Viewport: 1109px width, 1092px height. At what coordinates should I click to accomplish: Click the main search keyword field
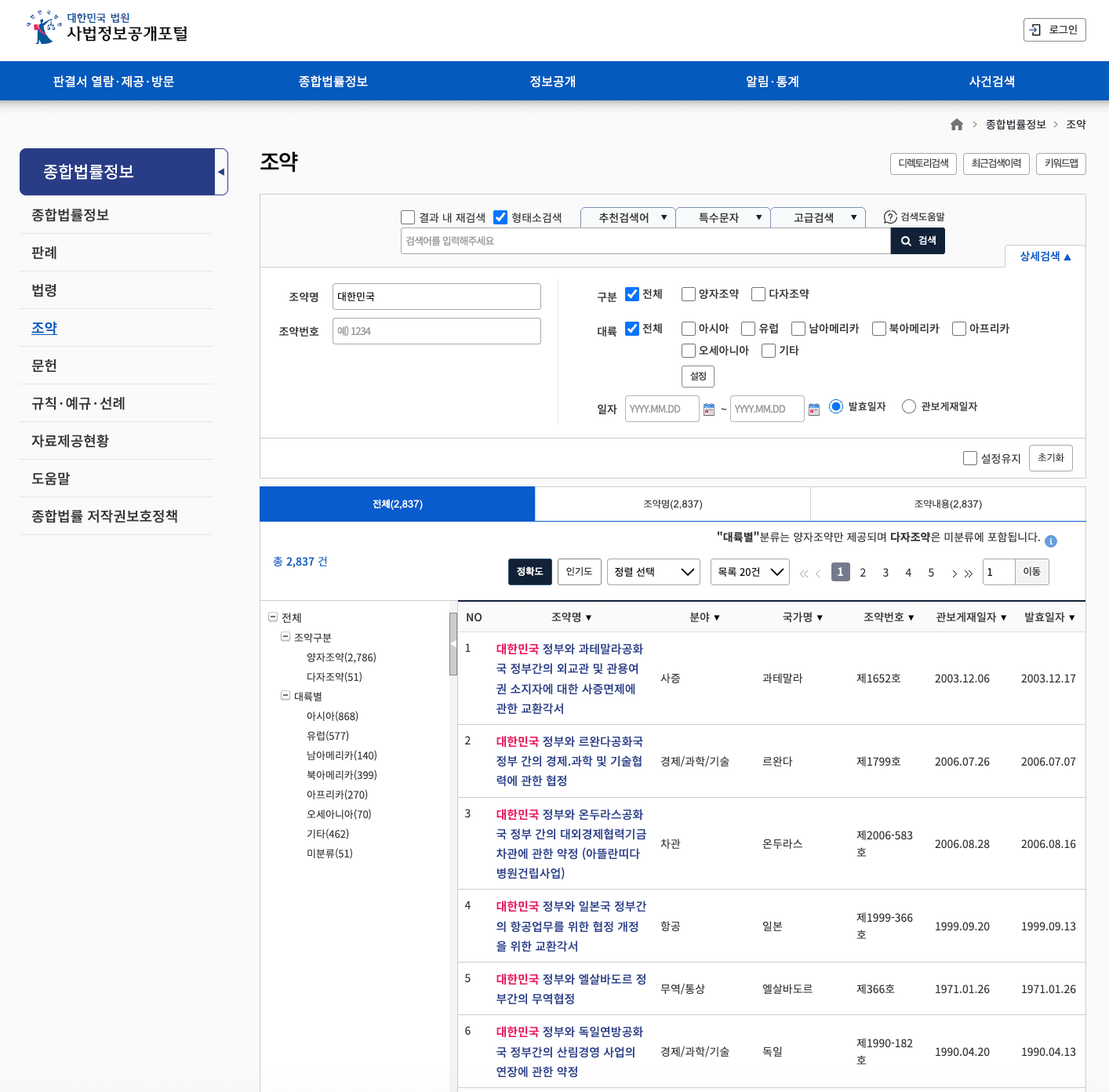645,241
